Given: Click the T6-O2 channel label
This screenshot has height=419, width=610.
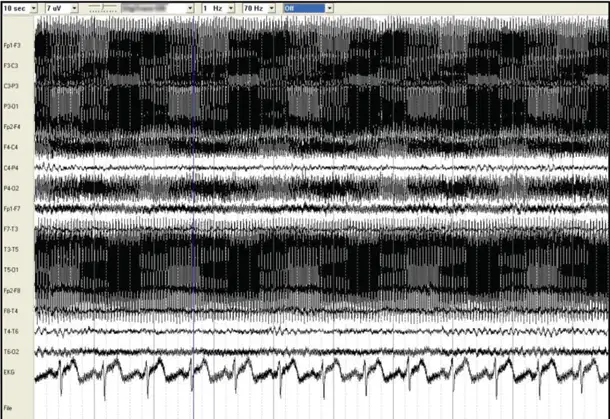Looking at the screenshot, I should click(x=11, y=352).
